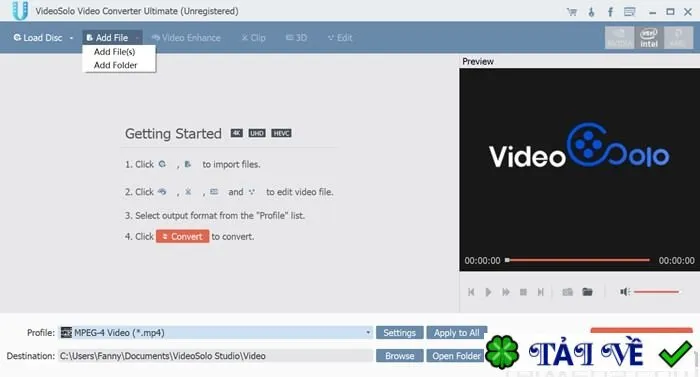The width and height of the screenshot is (700, 377).
Task: Open the Profile format dropdown
Action: pyautogui.click(x=216, y=333)
